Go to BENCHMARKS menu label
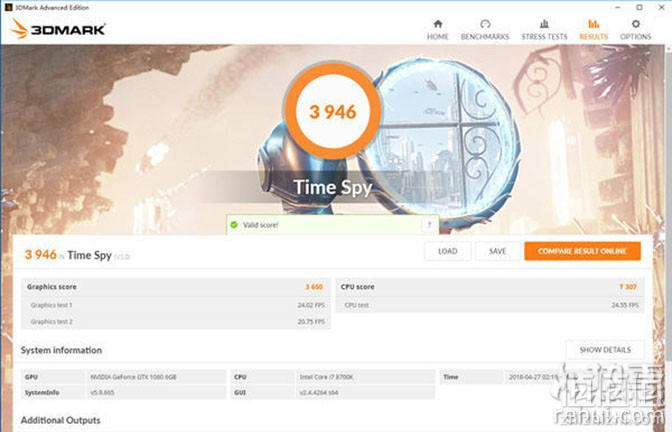This screenshot has height=432, width=672. point(485,37)
